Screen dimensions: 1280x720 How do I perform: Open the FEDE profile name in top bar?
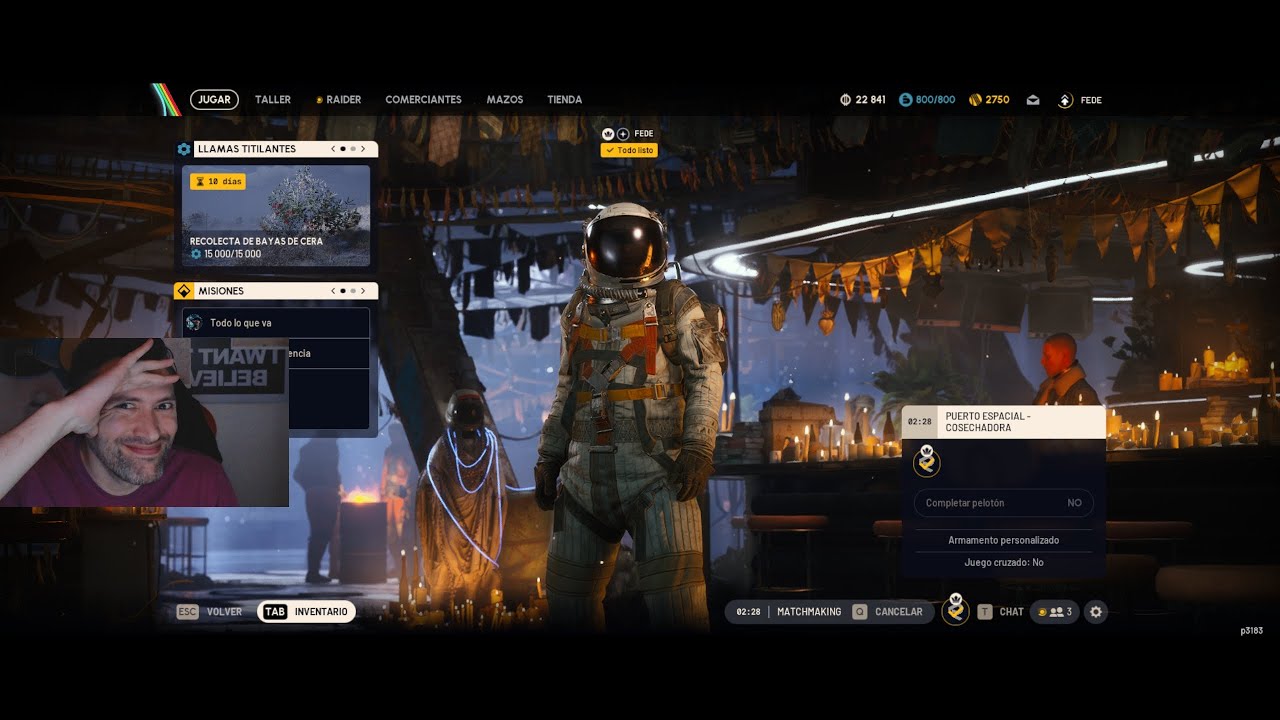(x=1091, y=100)
